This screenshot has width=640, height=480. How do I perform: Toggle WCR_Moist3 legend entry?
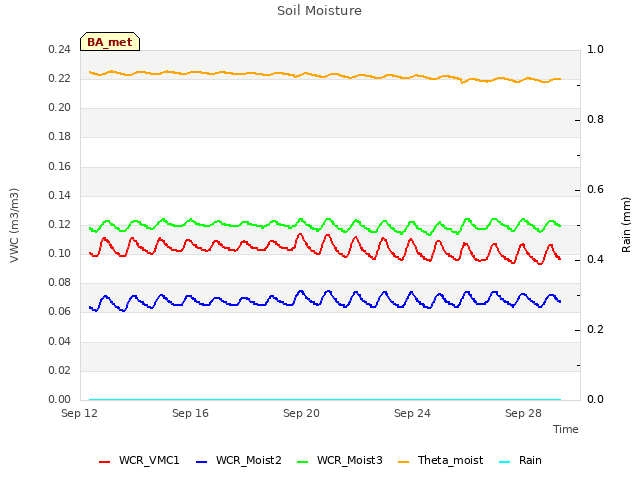pyautogui.click(x=339, y=460)
